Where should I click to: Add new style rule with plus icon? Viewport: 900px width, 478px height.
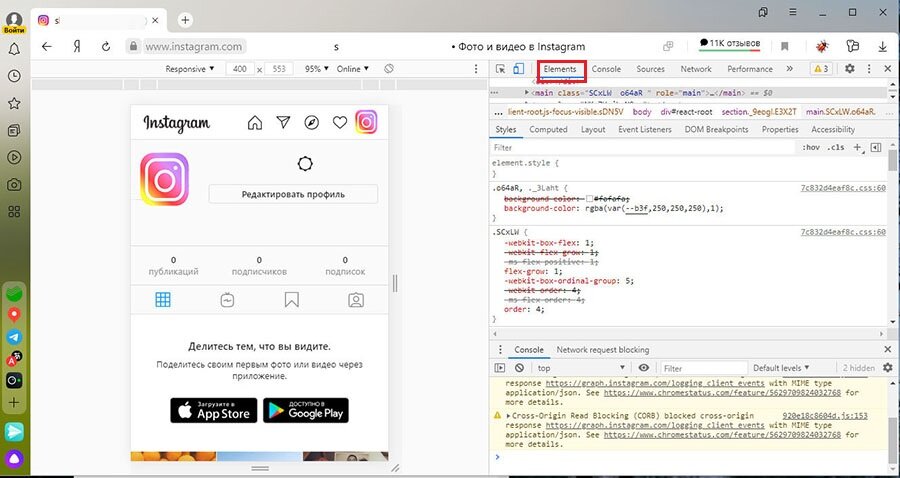pos(857,147)
